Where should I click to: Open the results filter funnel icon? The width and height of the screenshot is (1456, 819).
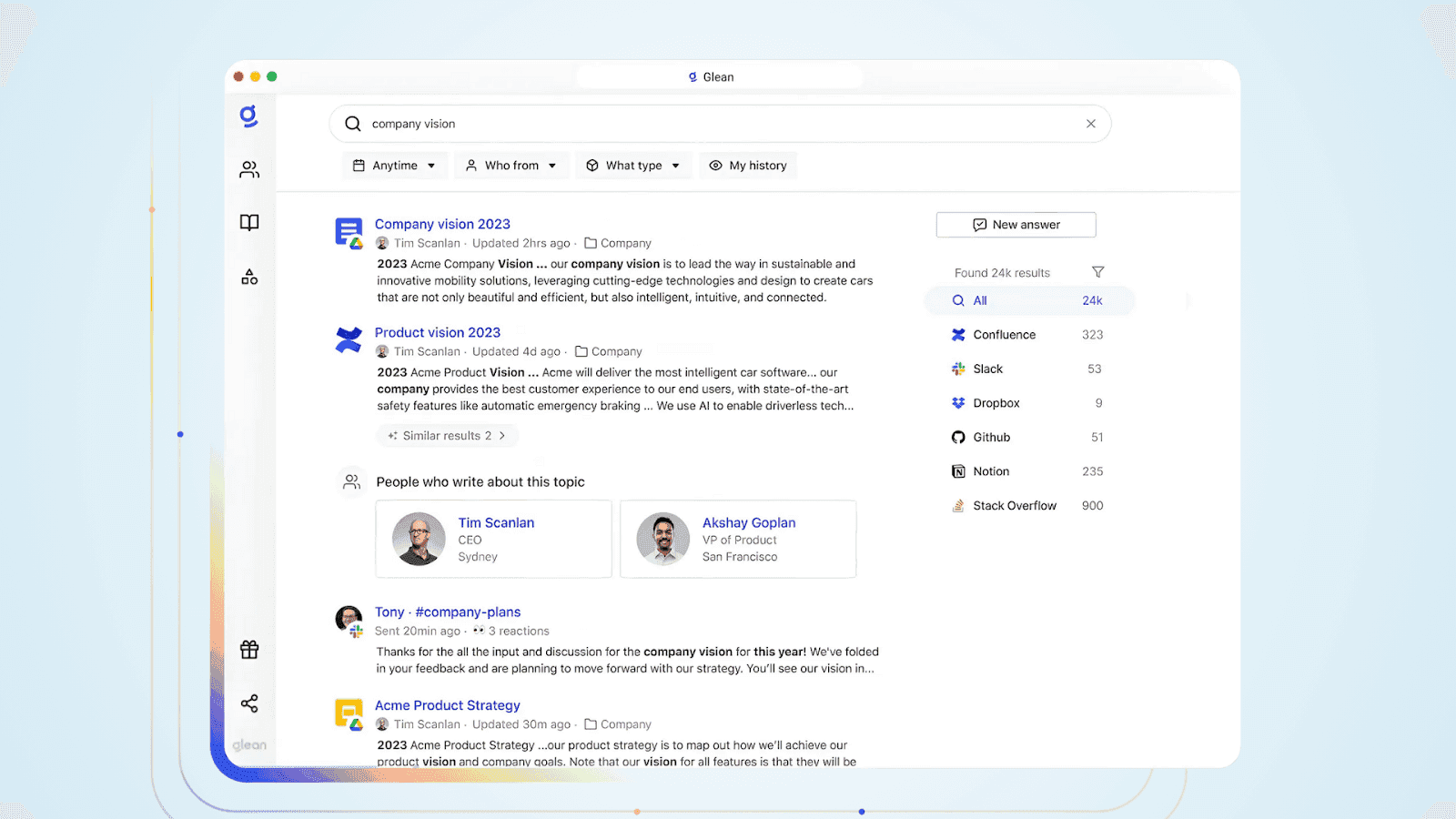click(1098, 272)
